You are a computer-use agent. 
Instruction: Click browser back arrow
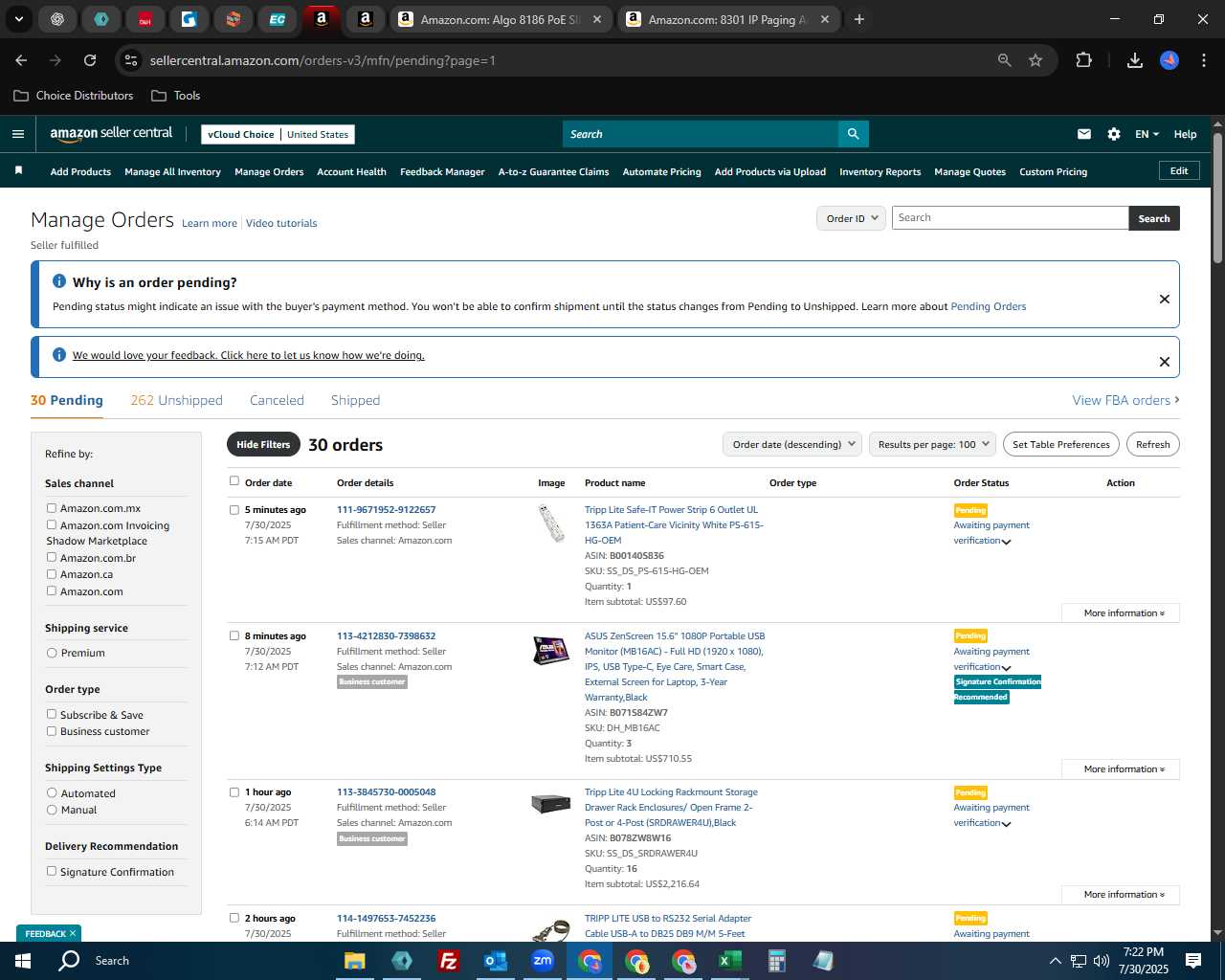pyautogui.click(x=21, y=60)
